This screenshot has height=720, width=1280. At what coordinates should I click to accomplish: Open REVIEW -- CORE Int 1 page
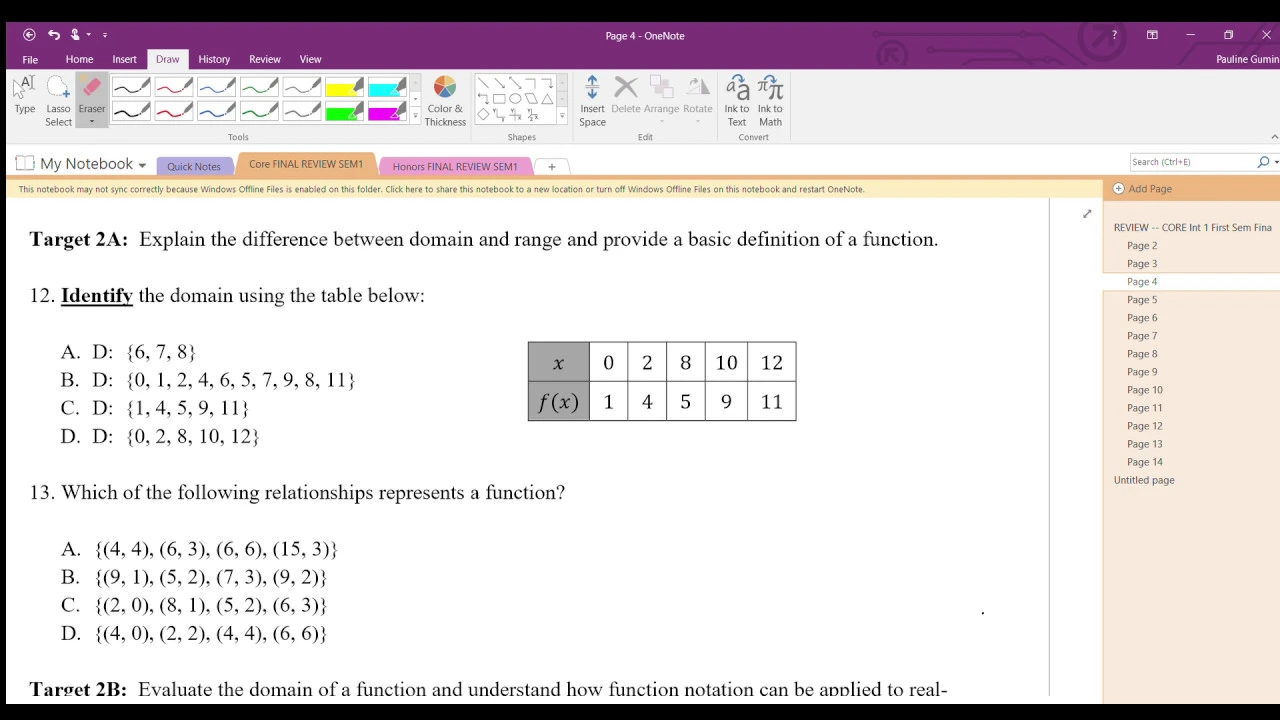tap(1192, 228)
